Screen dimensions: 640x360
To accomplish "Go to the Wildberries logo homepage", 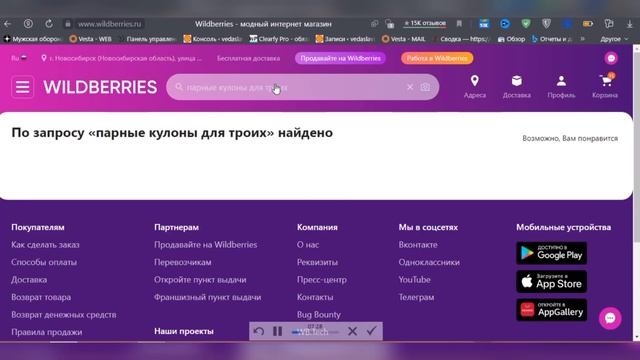I will pos(100,87).
